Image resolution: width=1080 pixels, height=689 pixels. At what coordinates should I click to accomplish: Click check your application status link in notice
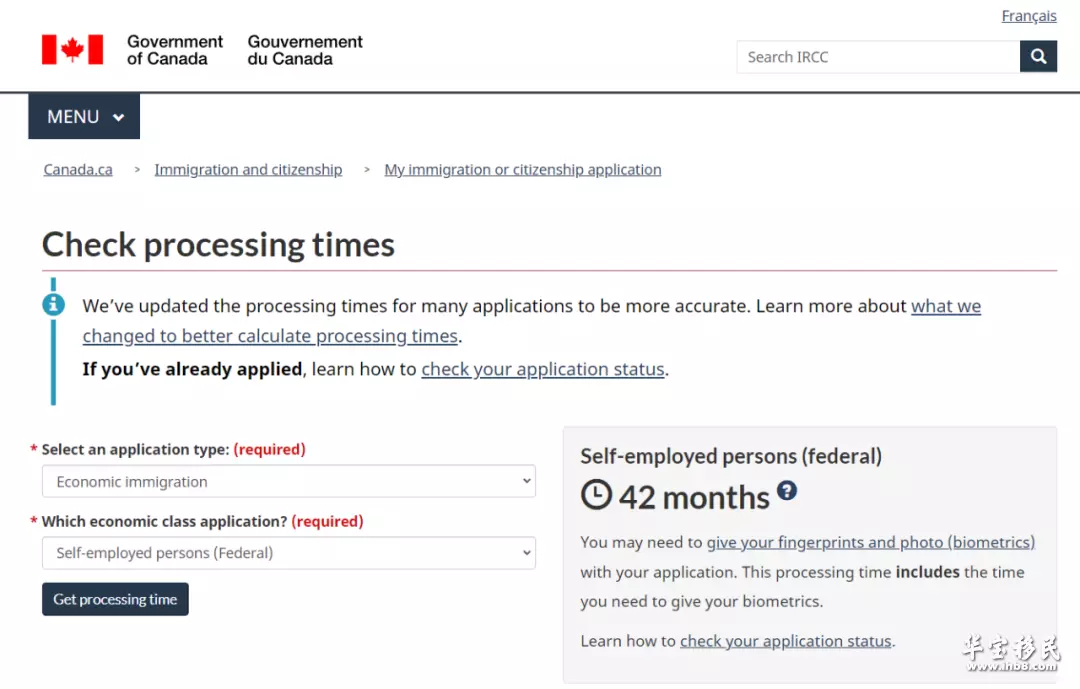tap(543, 369)
